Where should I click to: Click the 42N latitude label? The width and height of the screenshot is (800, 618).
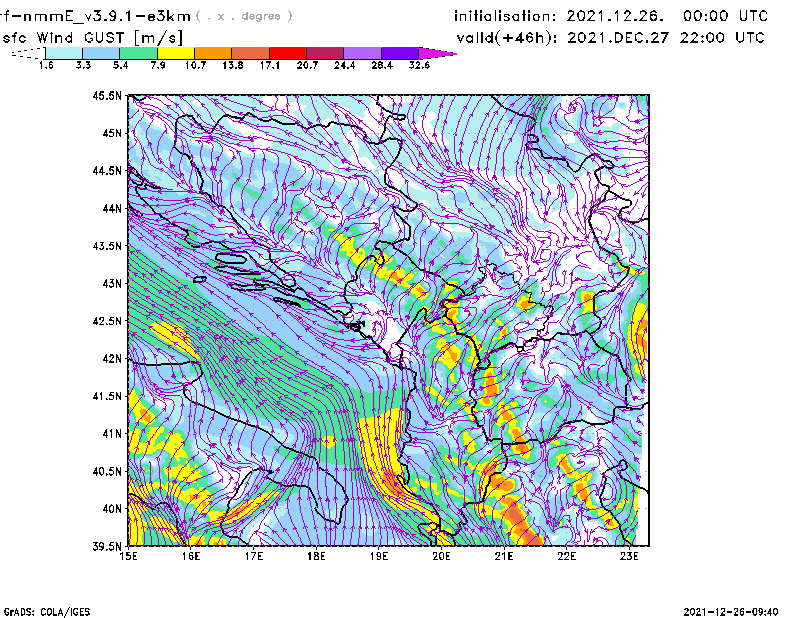pos(112,359)
